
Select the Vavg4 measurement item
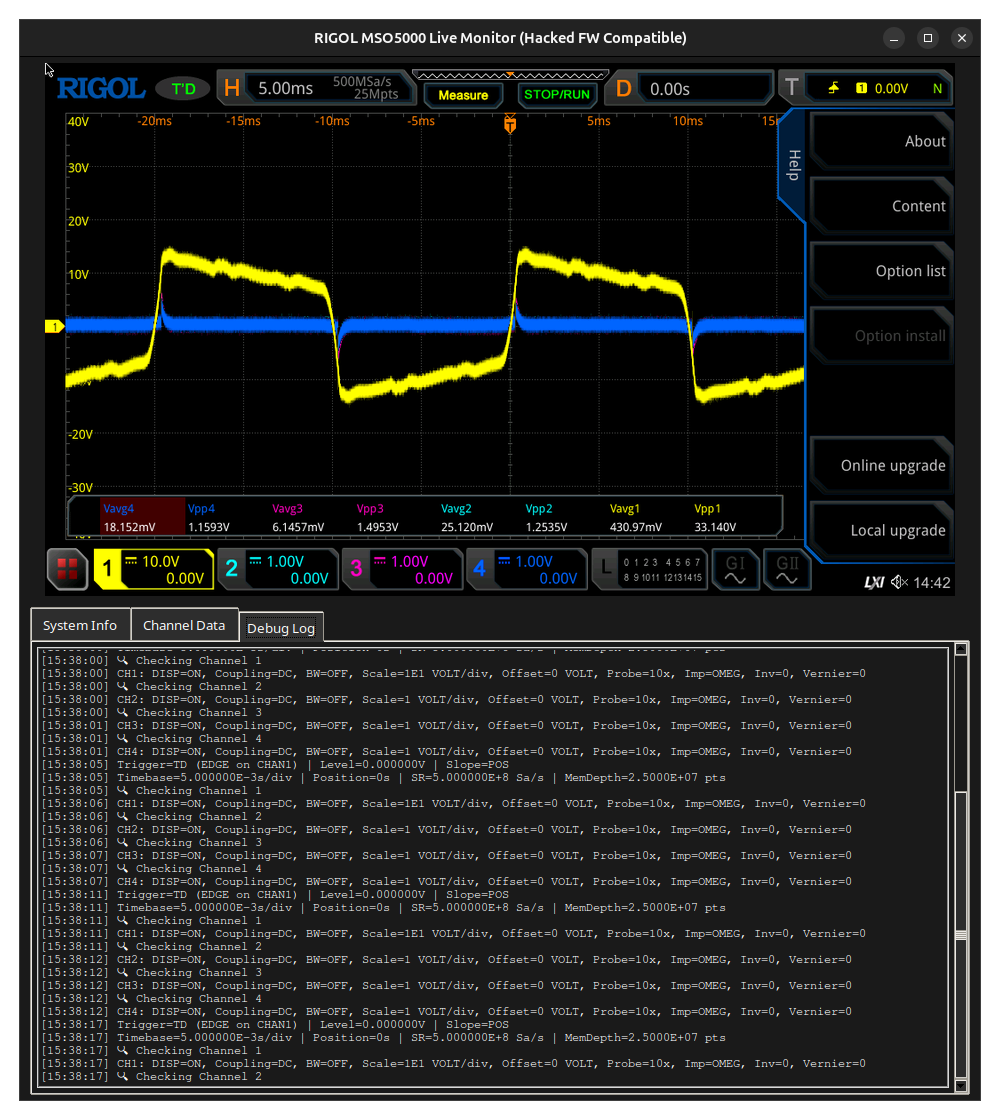[142, 517]
